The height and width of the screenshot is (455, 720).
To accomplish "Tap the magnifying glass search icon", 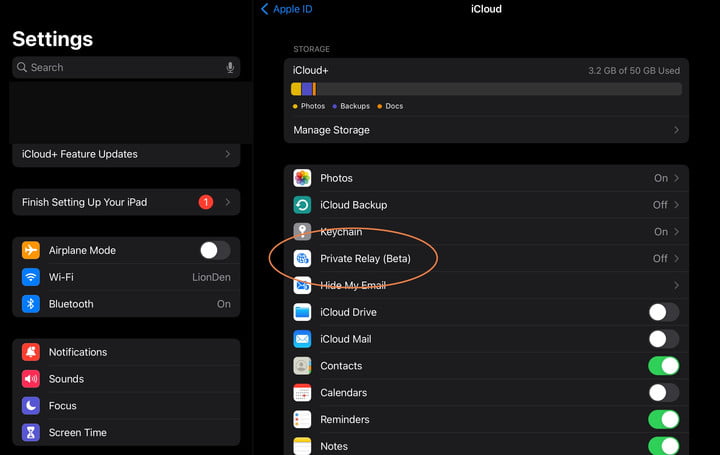I will 22,67.
